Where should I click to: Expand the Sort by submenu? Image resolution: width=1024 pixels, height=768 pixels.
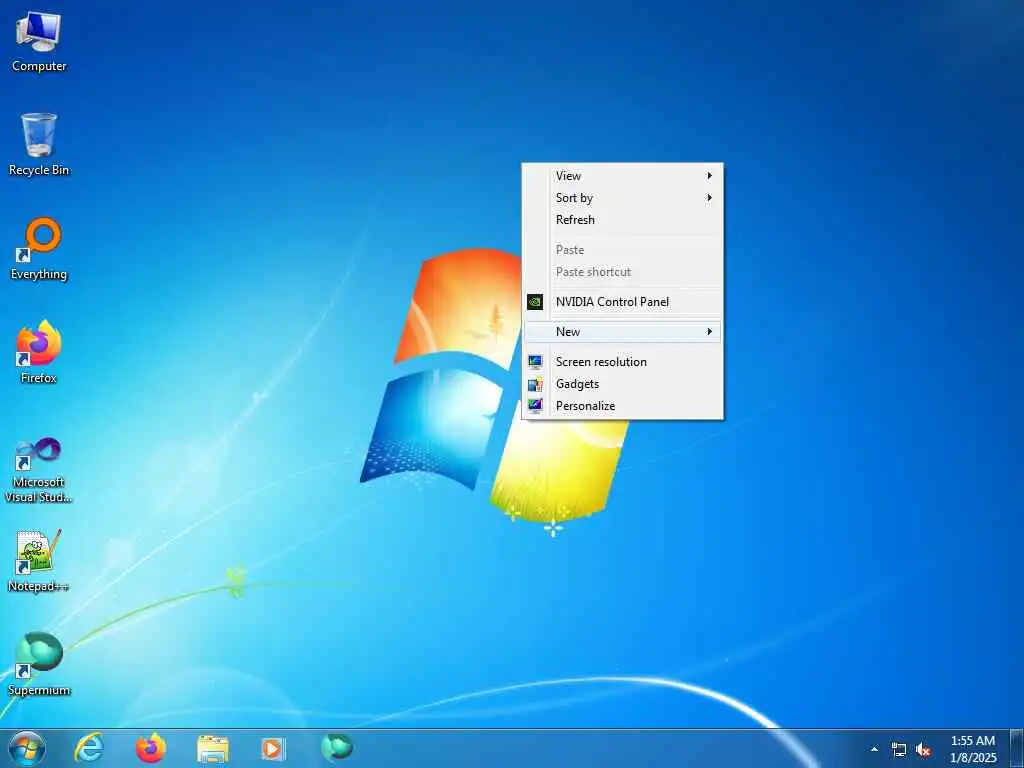coord(624,198)
